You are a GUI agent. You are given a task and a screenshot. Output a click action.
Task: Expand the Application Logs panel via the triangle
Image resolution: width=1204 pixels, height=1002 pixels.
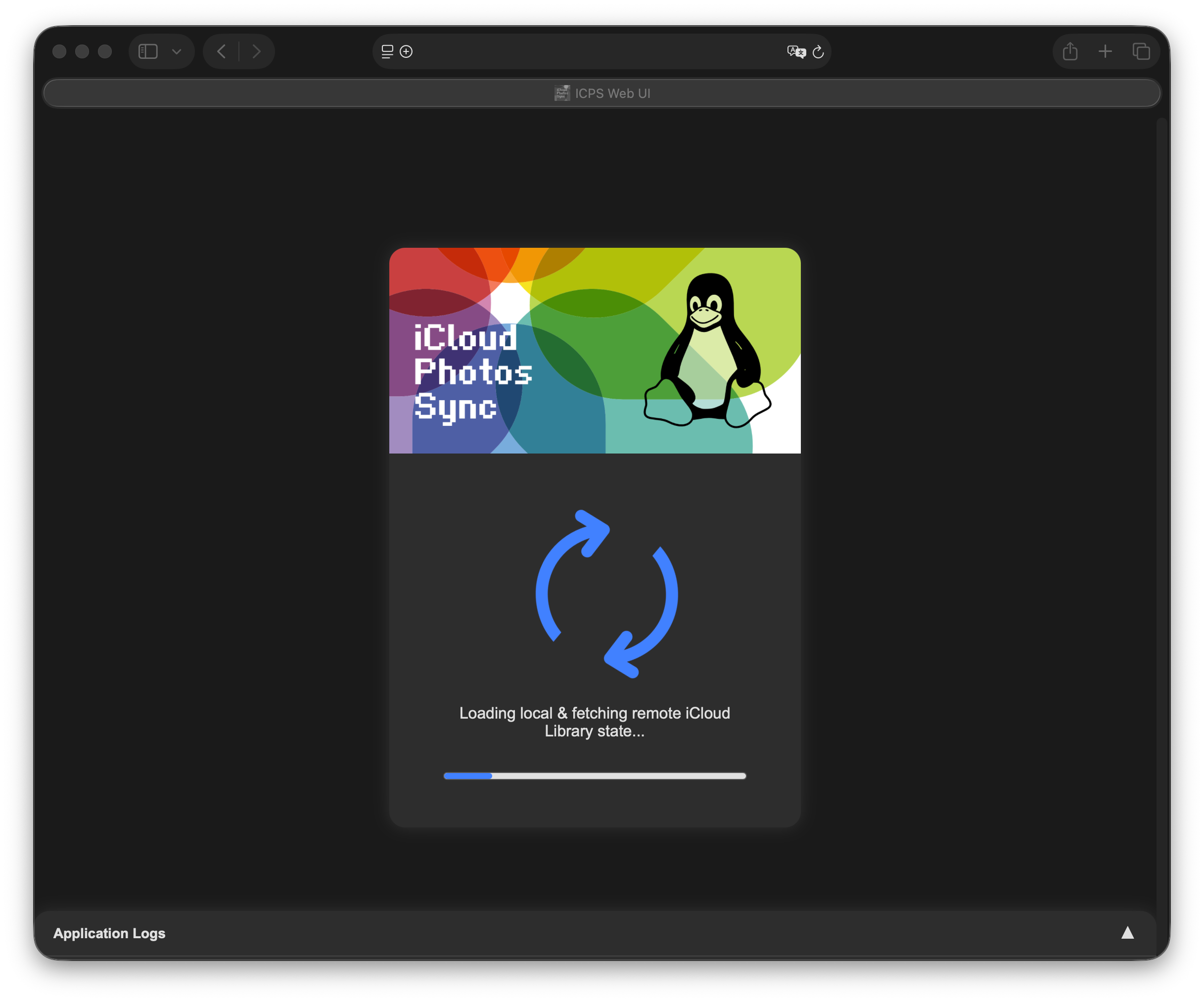(1127, 933)
